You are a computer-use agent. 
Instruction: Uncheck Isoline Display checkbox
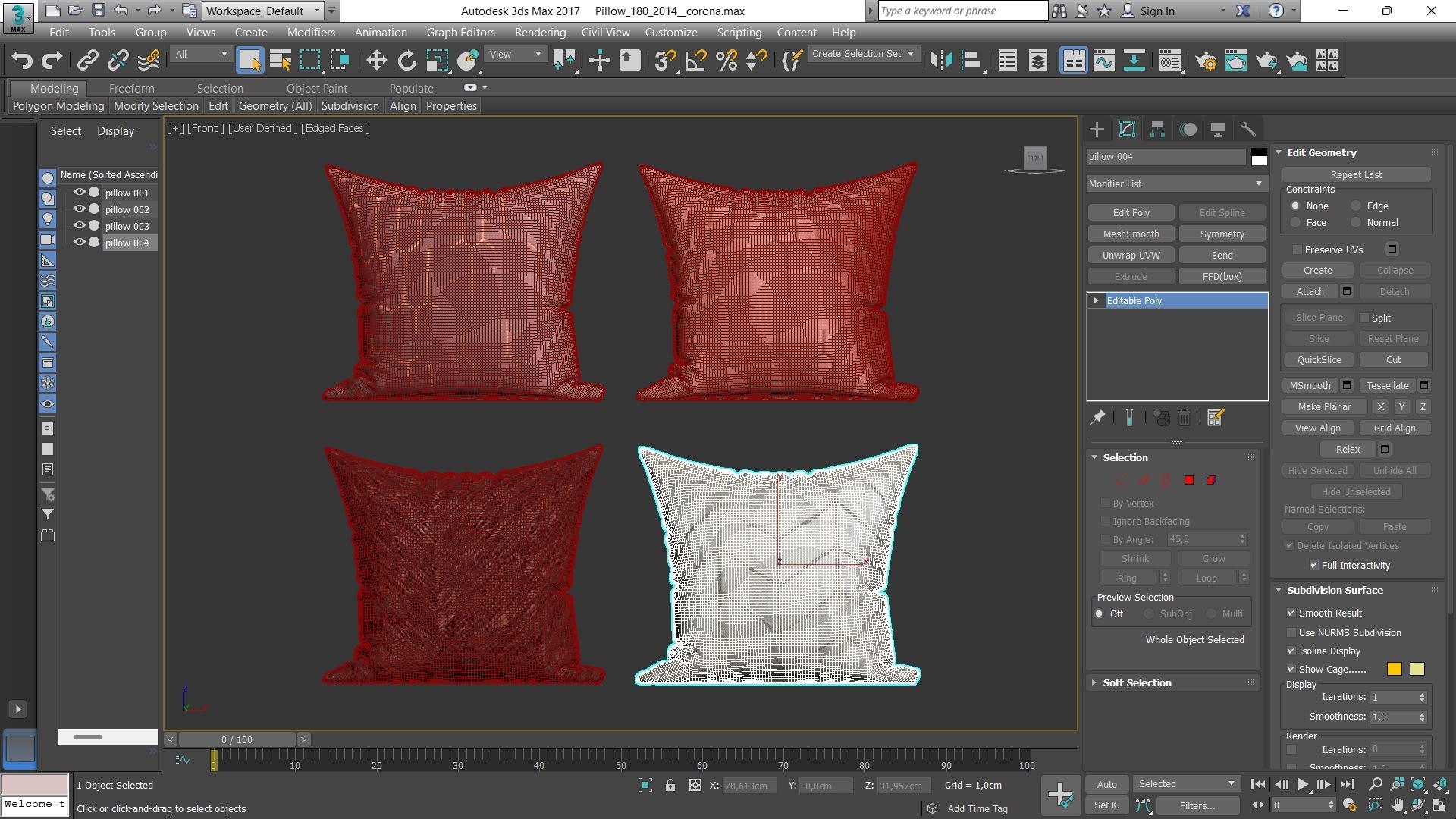pyautogui.click(x=1291, y=651)
